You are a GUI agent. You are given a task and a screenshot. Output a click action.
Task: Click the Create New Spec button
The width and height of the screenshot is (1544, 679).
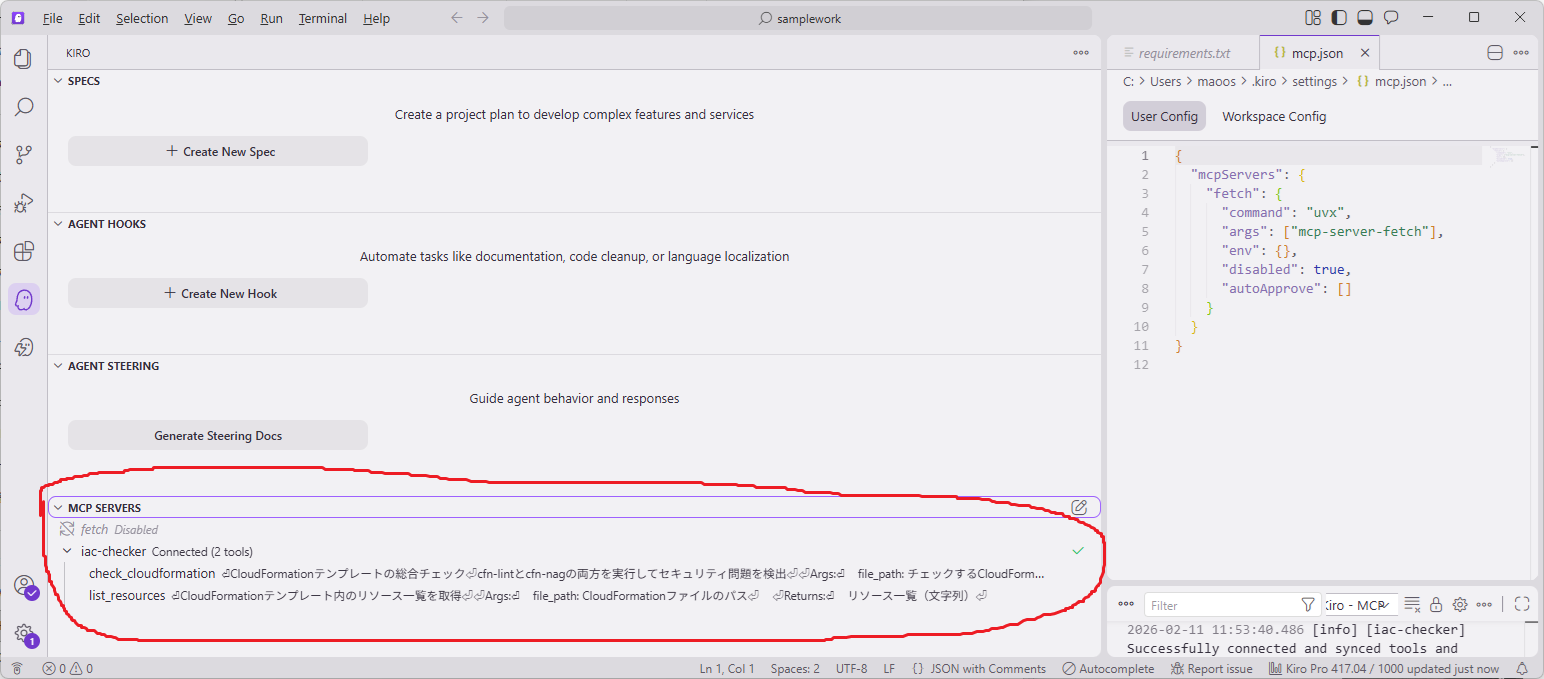(218, 151)
